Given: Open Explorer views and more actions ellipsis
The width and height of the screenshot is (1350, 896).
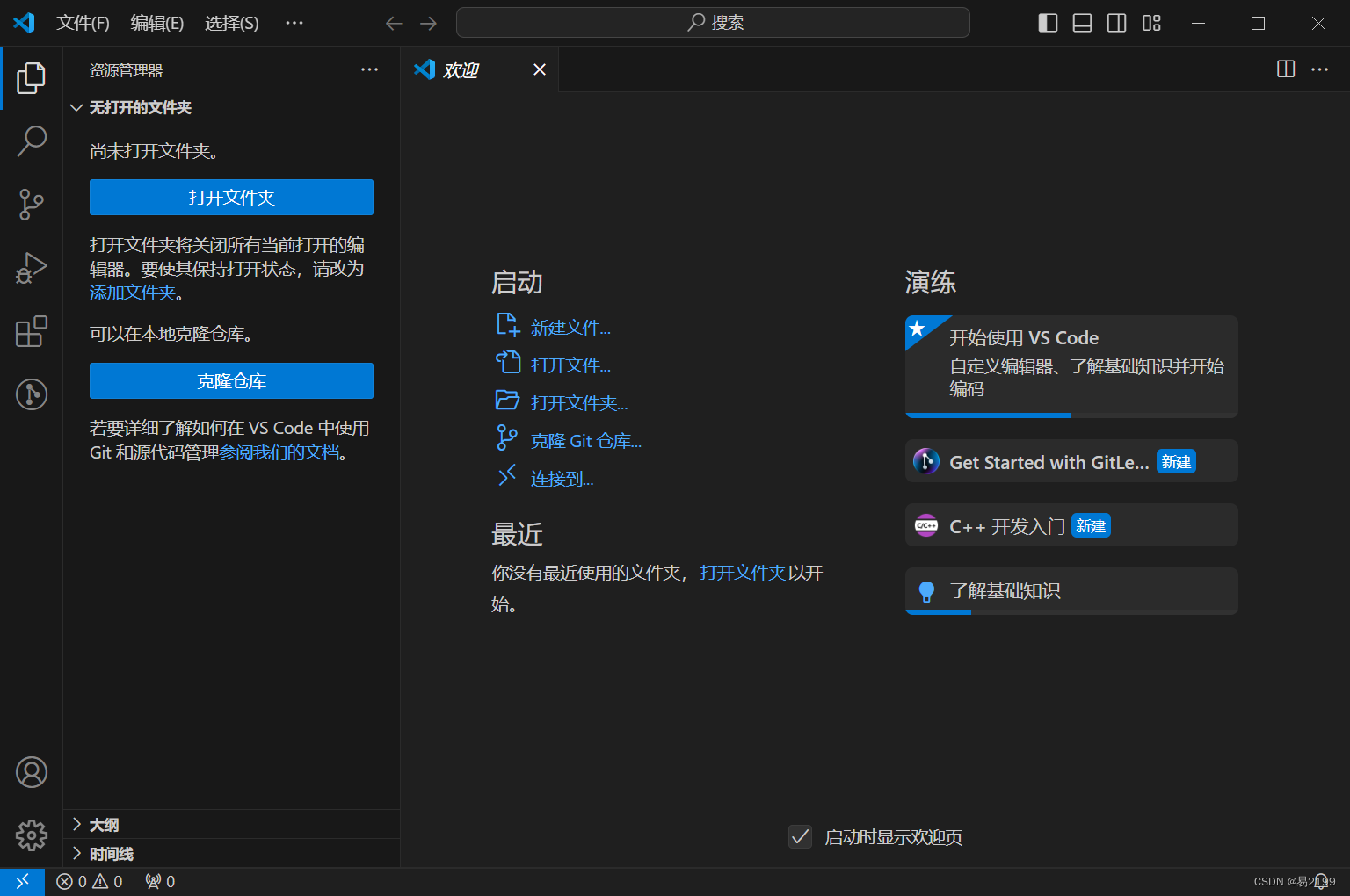Looking at the screenshot, I should point(370,69).
